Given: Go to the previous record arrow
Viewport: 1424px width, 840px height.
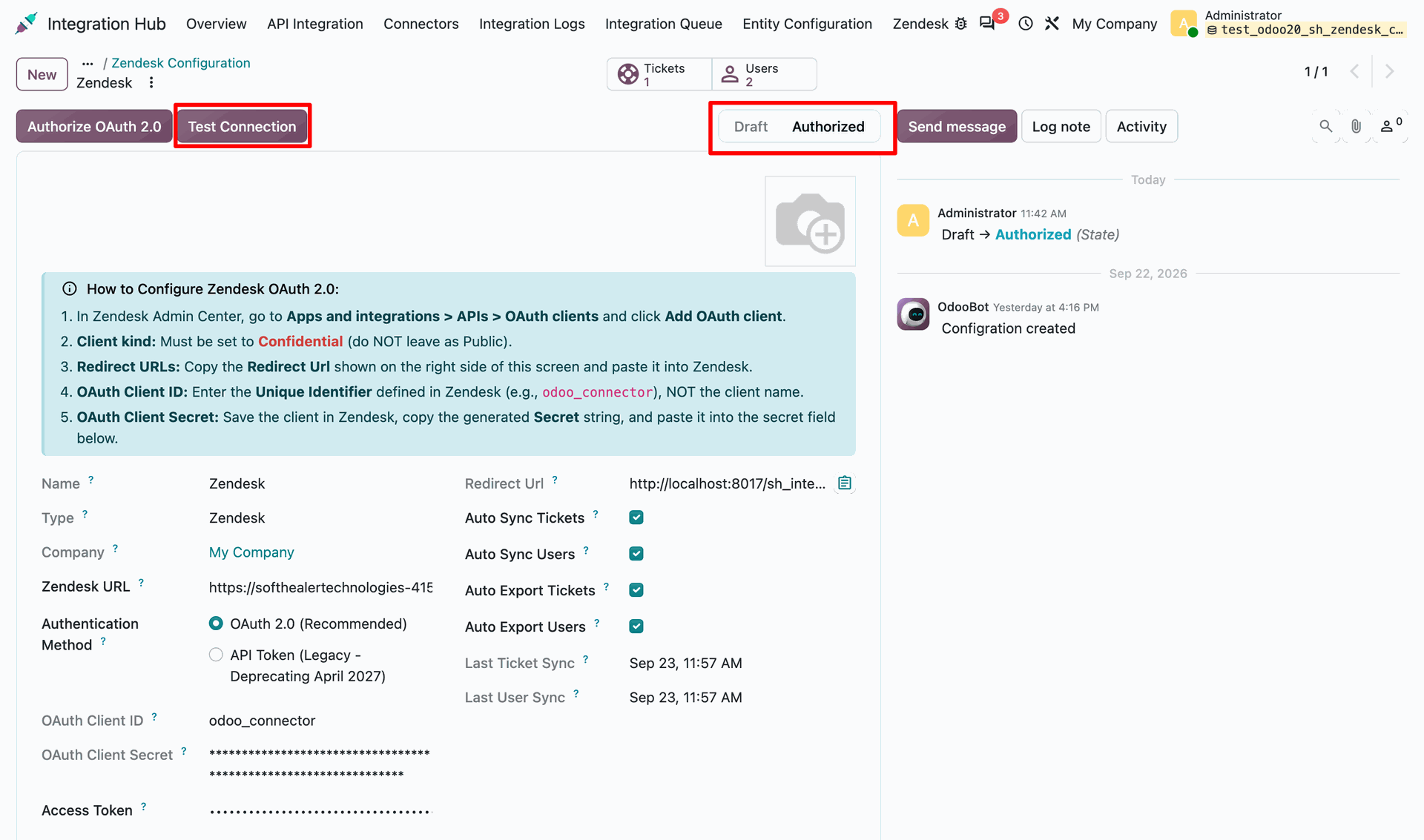Looking at the screenshot, I should 1355,72.
